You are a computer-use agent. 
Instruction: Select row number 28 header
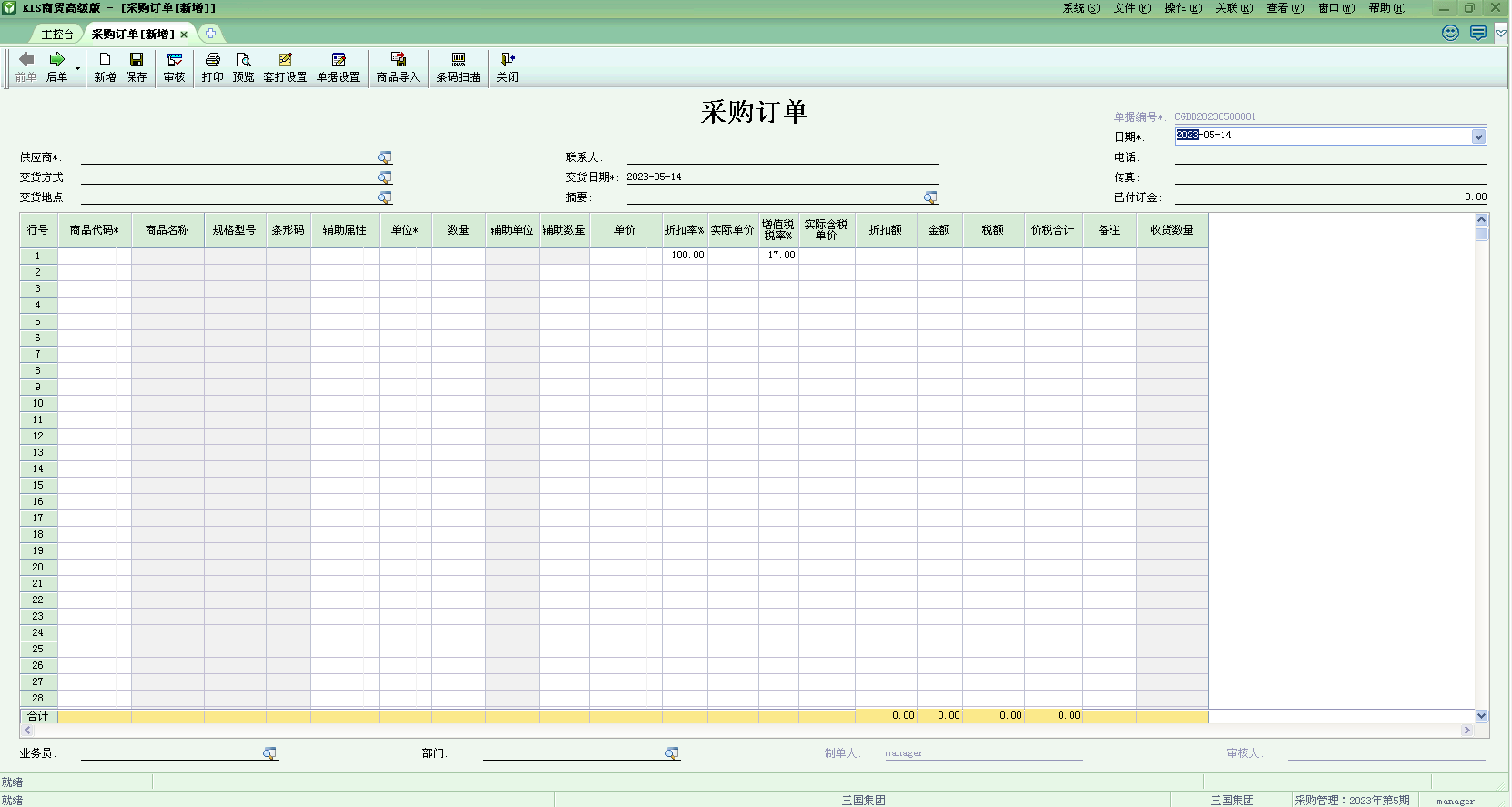(x=38, y=699)
